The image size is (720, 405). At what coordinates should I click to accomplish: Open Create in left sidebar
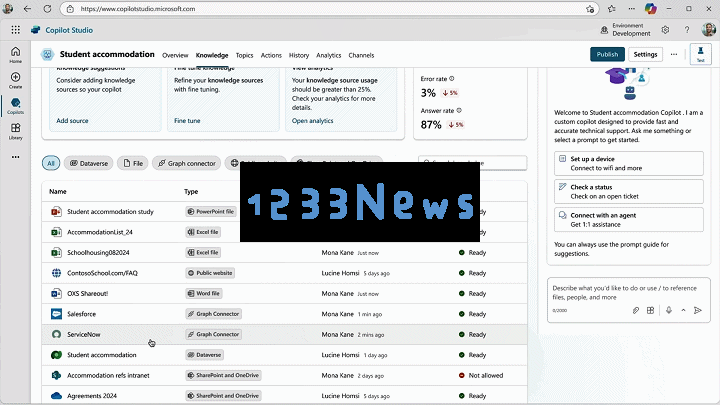(16, 80)
